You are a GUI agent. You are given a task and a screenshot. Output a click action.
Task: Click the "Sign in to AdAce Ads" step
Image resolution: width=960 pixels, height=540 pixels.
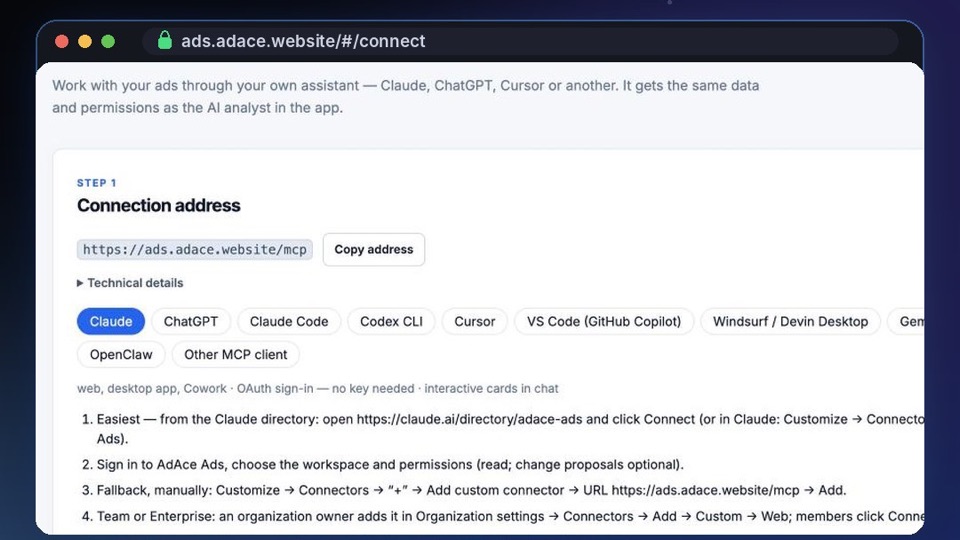[x=390, y=464]
